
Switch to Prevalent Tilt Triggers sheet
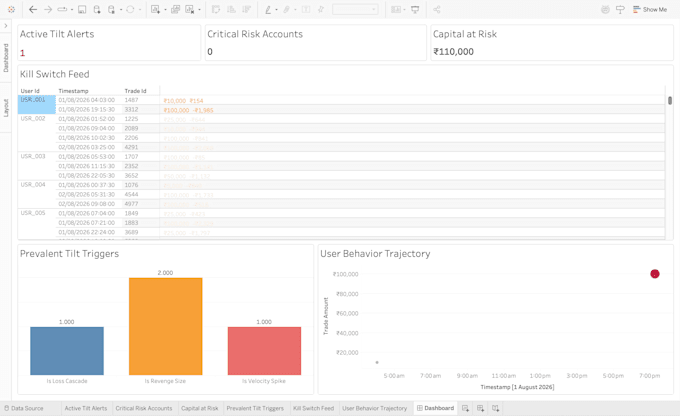point(255,408)
